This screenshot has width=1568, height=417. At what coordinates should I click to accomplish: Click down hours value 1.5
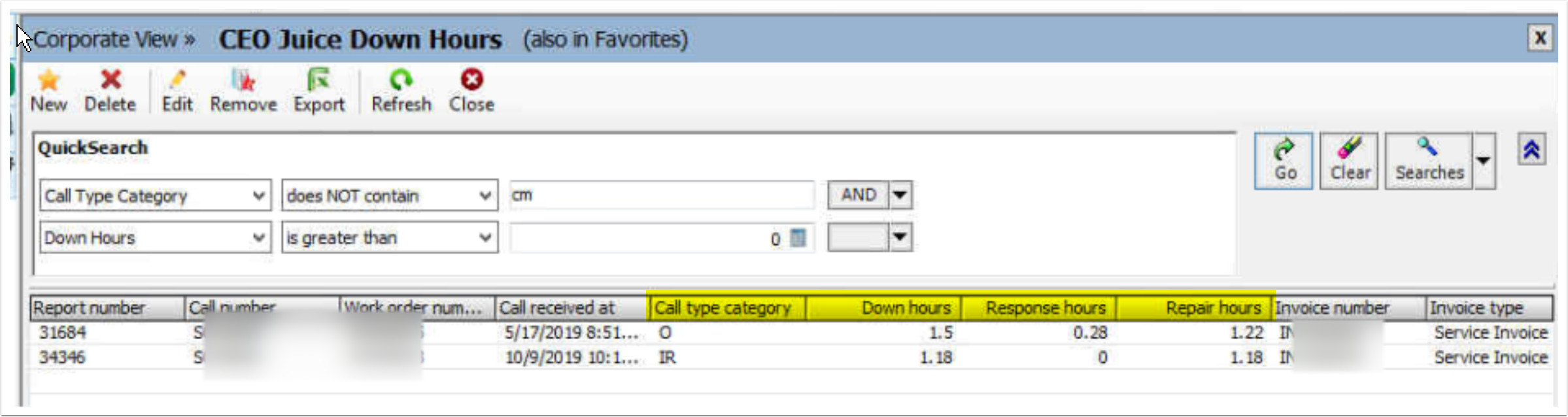tap(941, 333)
